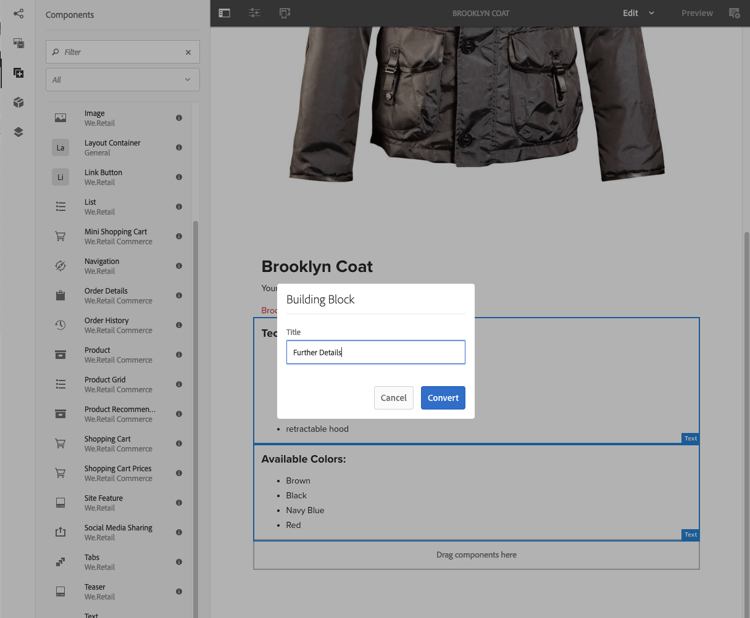The image size is (750, 618).
Task: Clear the component Filter field
Action: pos(188,52)
